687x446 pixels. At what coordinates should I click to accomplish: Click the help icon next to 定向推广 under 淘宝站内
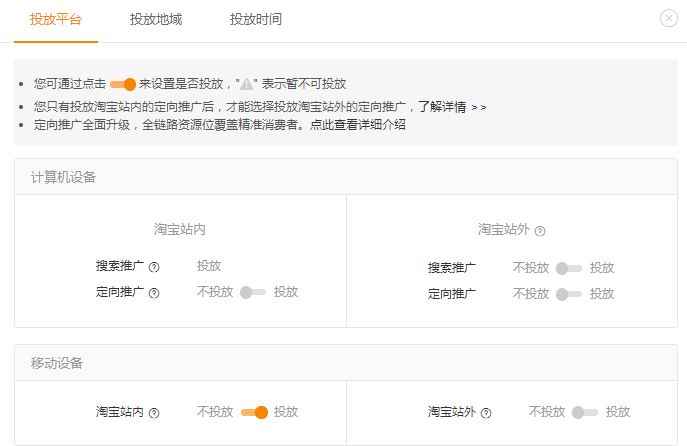[154, 293]
